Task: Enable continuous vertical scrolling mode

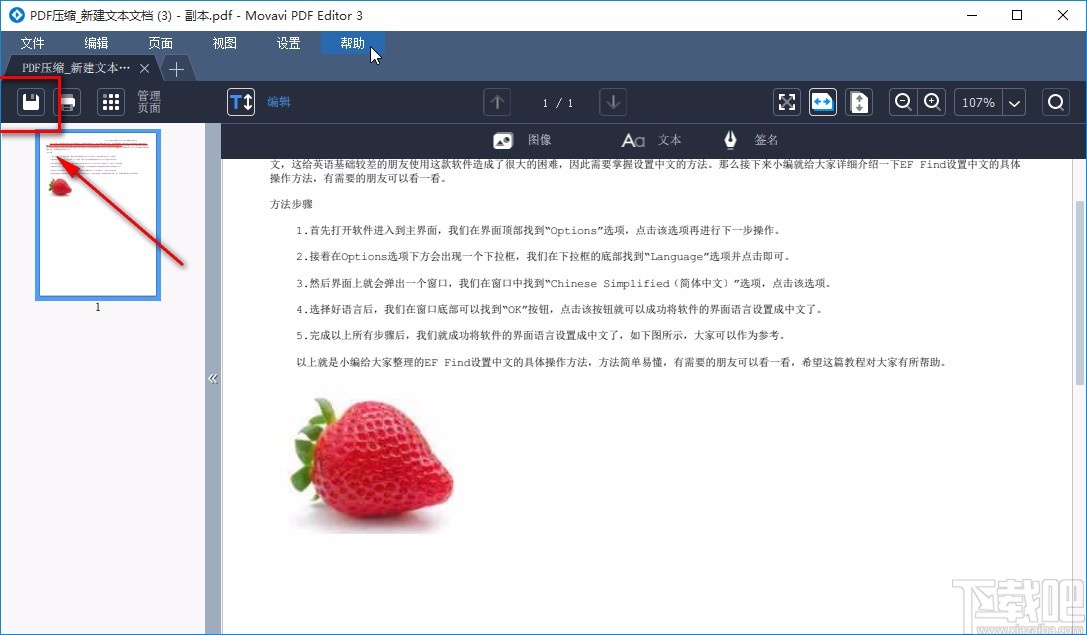Action: pyautogui.click(x=858, y=101)
